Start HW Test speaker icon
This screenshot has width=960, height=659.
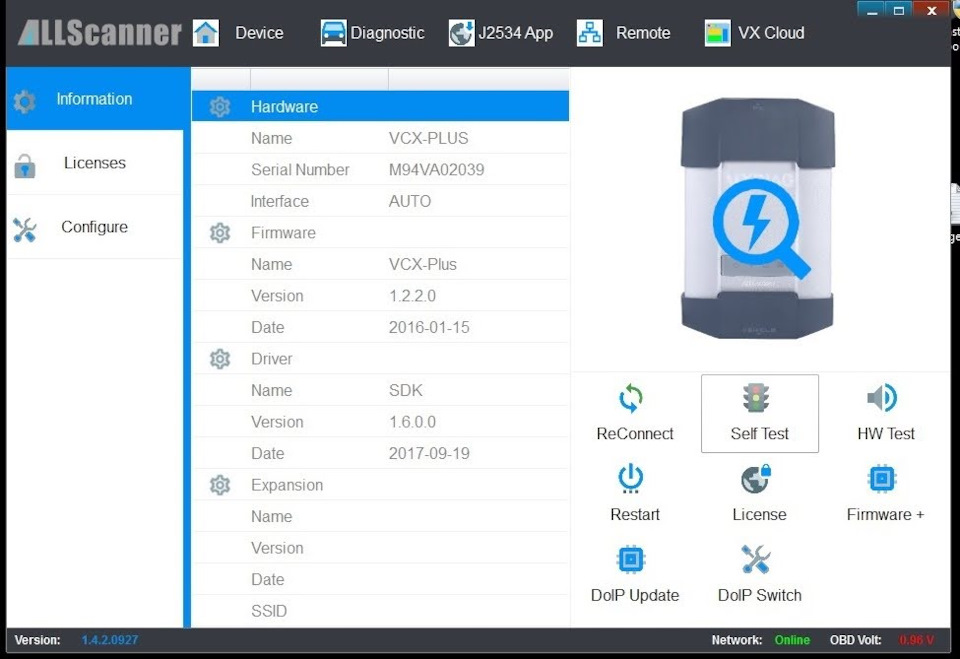click(x=882, y=398)
